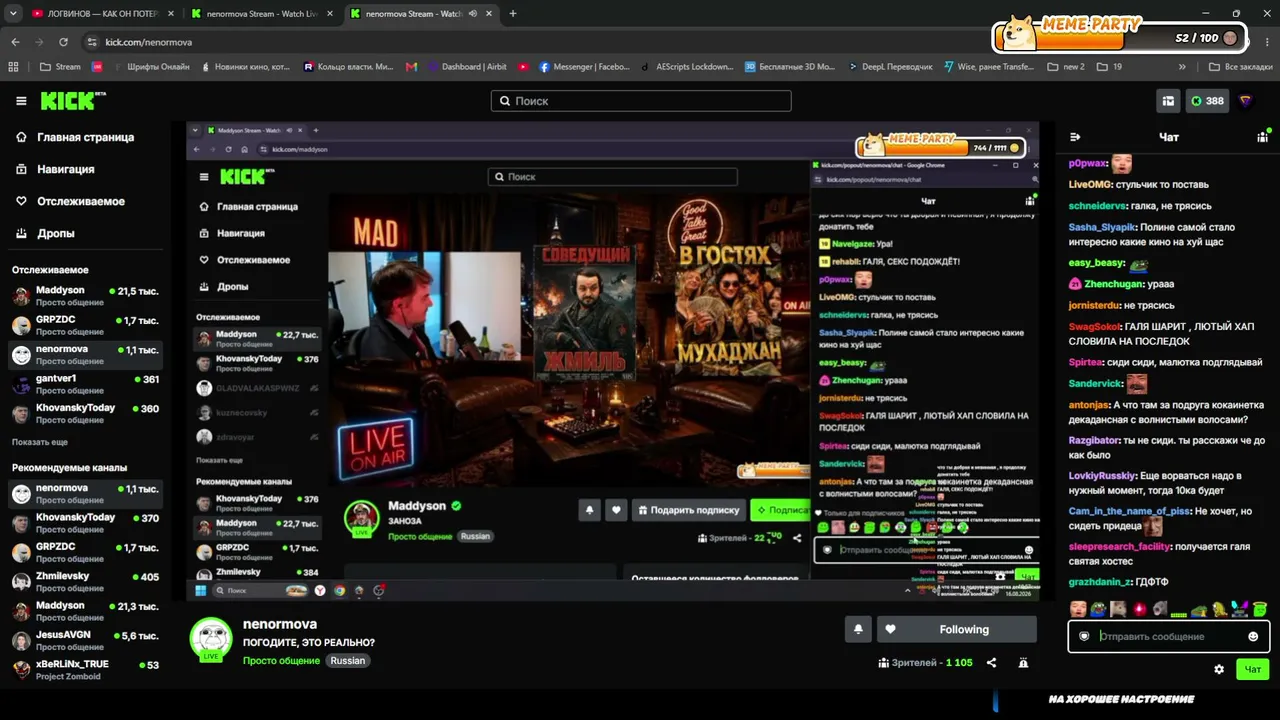This screenshot has height=720, width=1280.
Task: Open the new 2 bookmarks folder
Action: tap(1066, 67)
